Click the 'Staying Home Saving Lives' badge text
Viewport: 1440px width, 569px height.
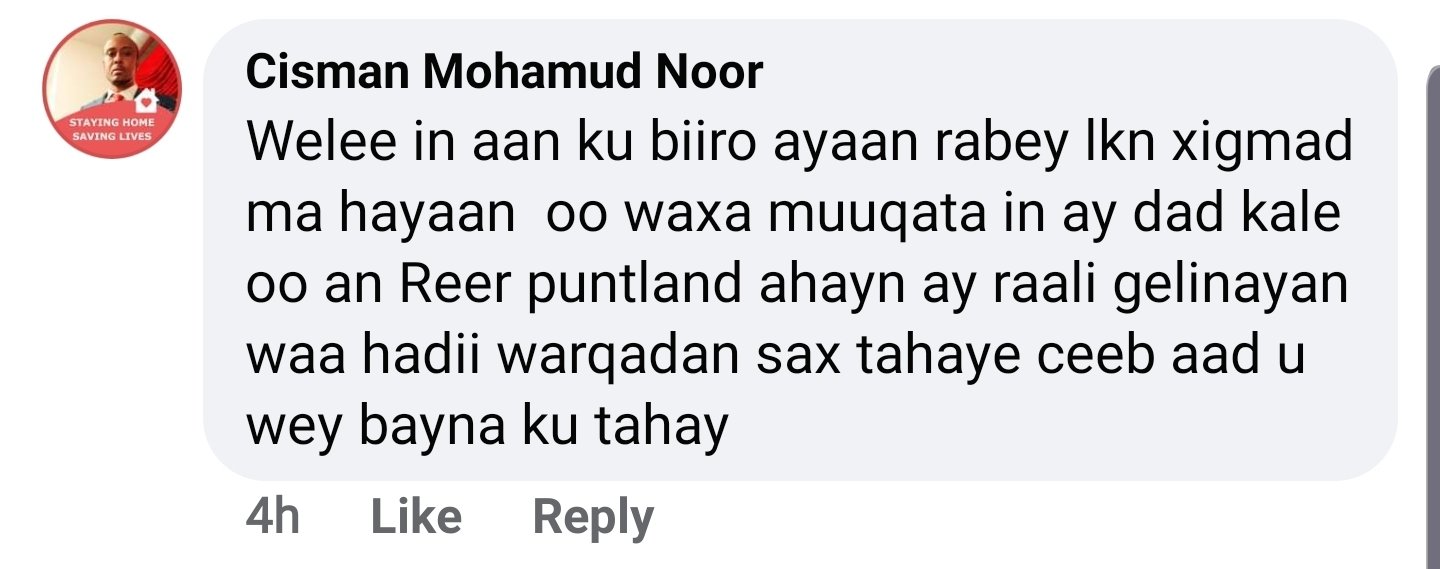point(111,129)
